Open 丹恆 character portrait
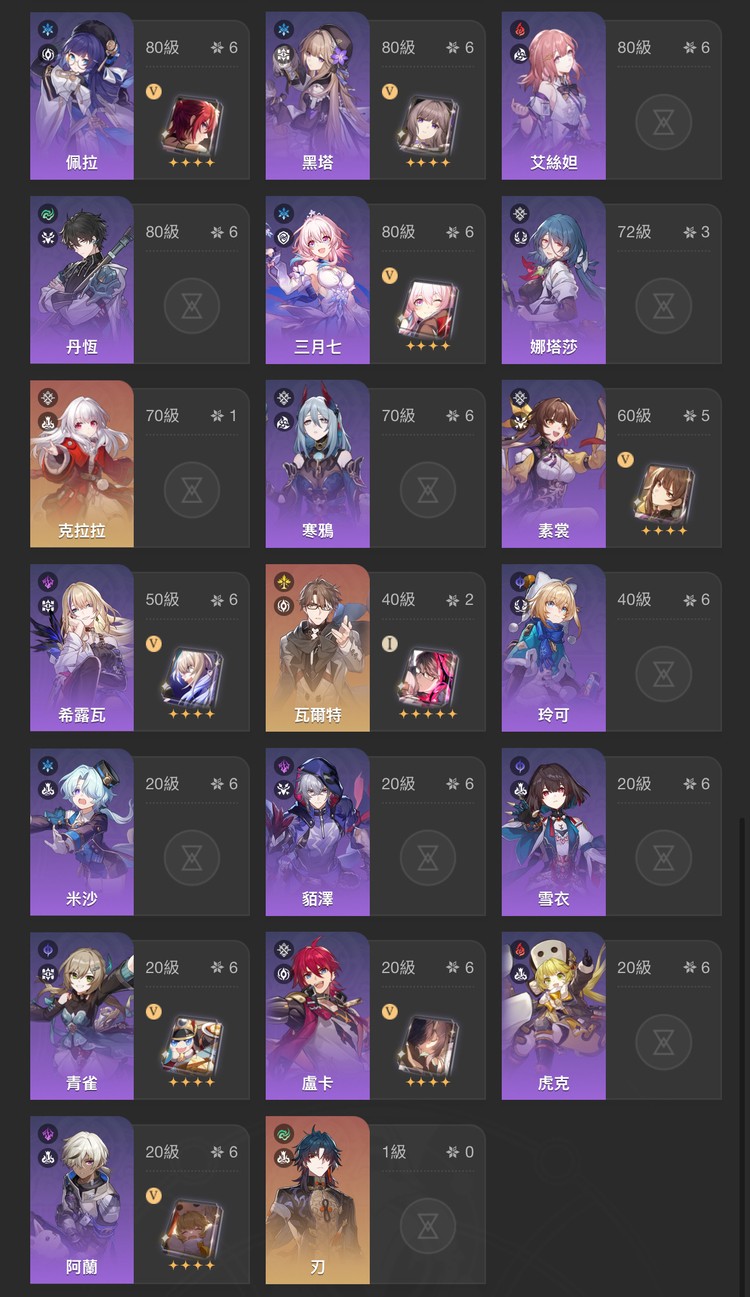This screenshot has height=1297, width=750. (82, 280)
